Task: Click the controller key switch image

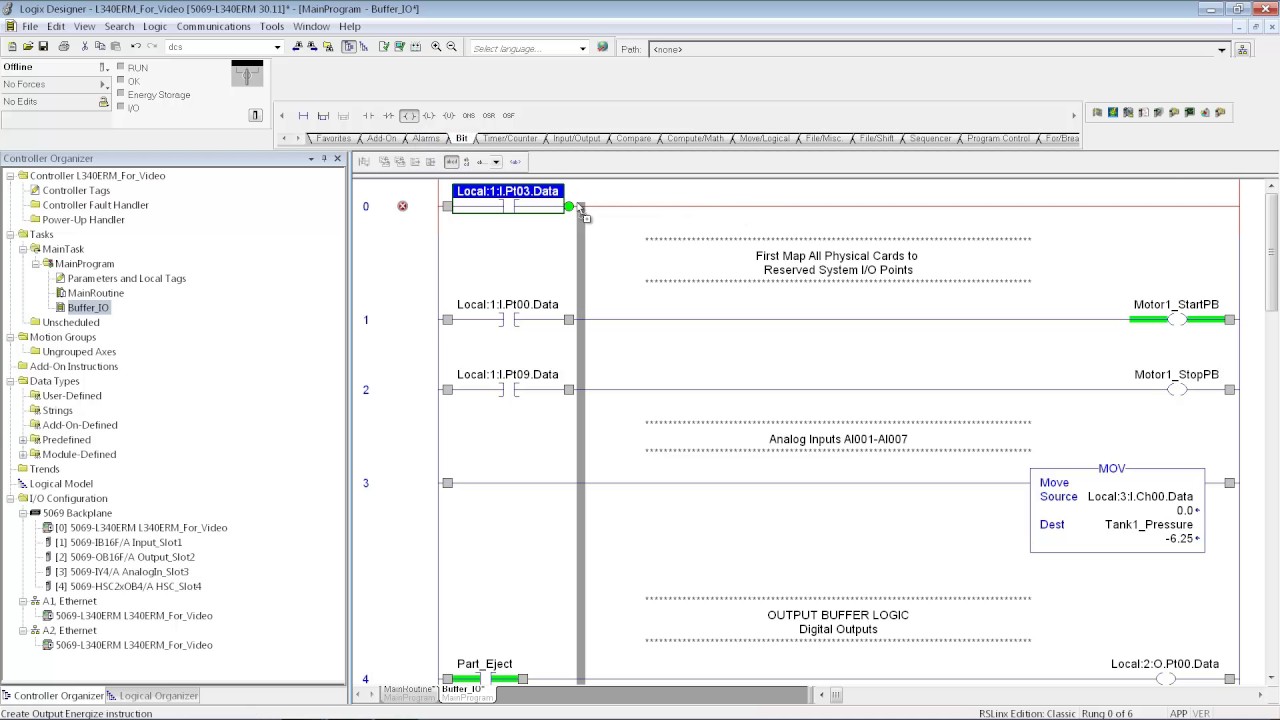Action: tap(247, 74)
